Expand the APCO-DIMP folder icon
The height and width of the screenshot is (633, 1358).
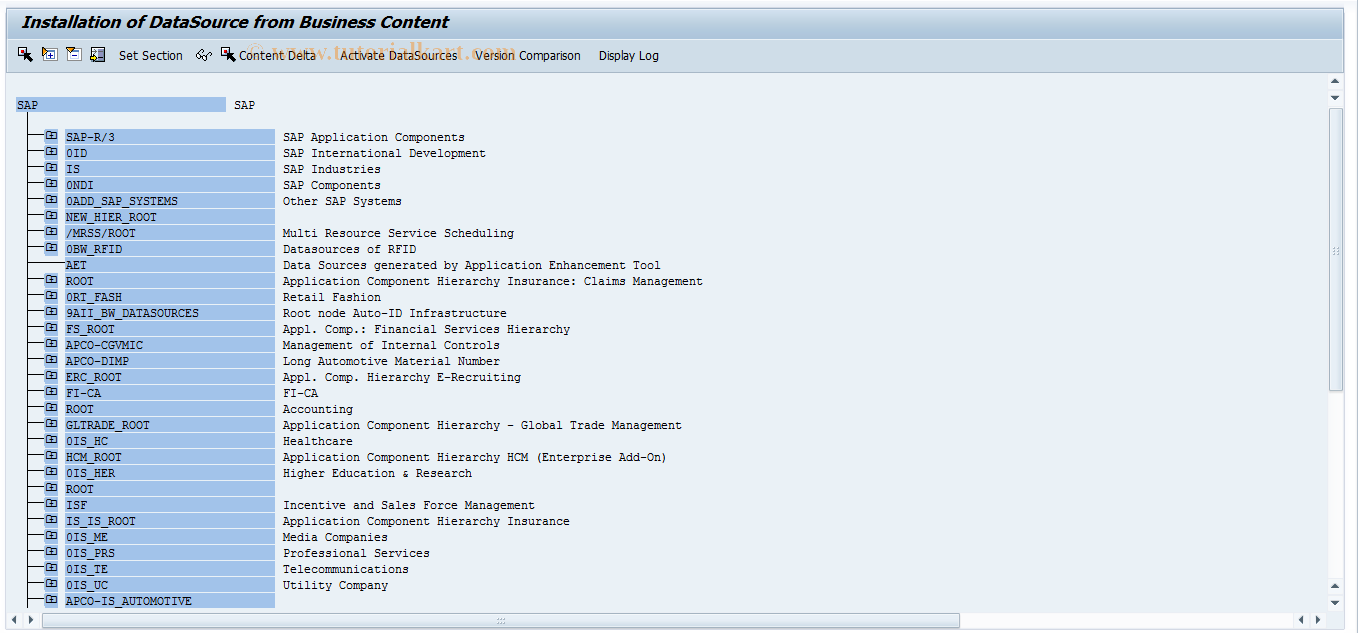click(51, 360)
